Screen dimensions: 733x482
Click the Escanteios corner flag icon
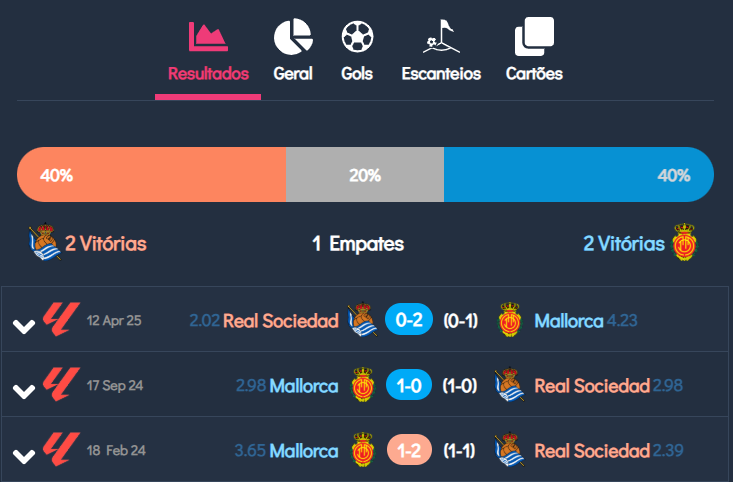click(441, 37)
